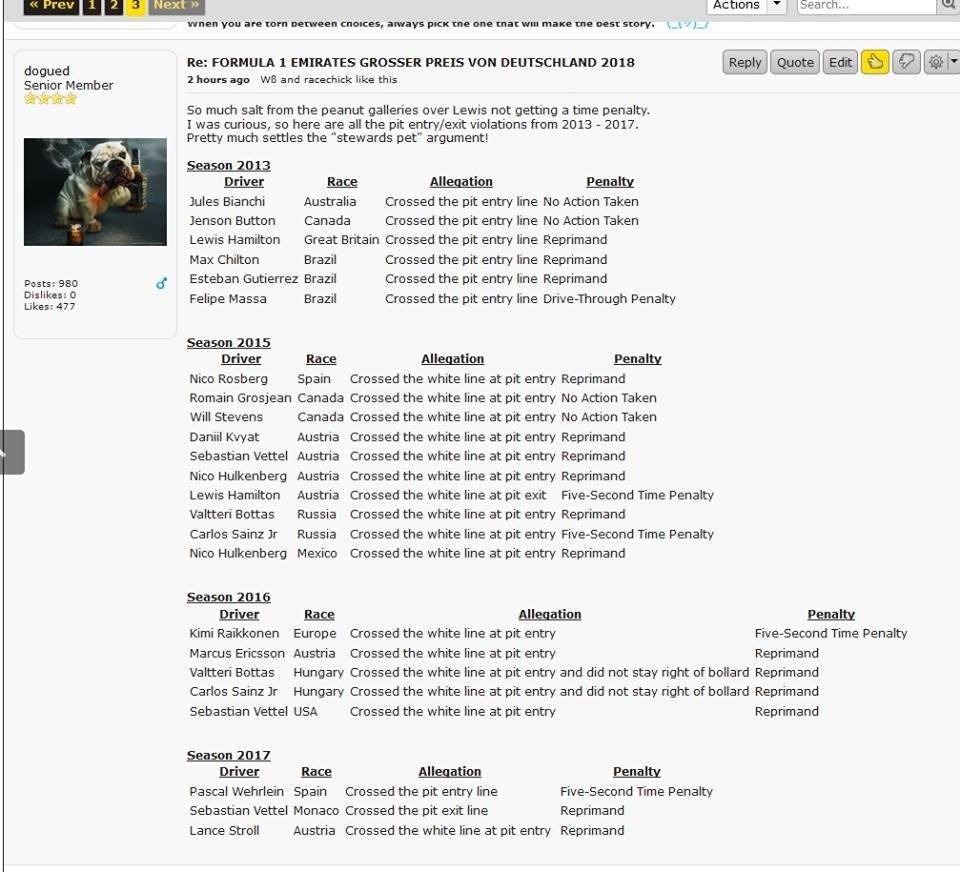Open dogued's bulldog avatar image

[x=95, y=192]
